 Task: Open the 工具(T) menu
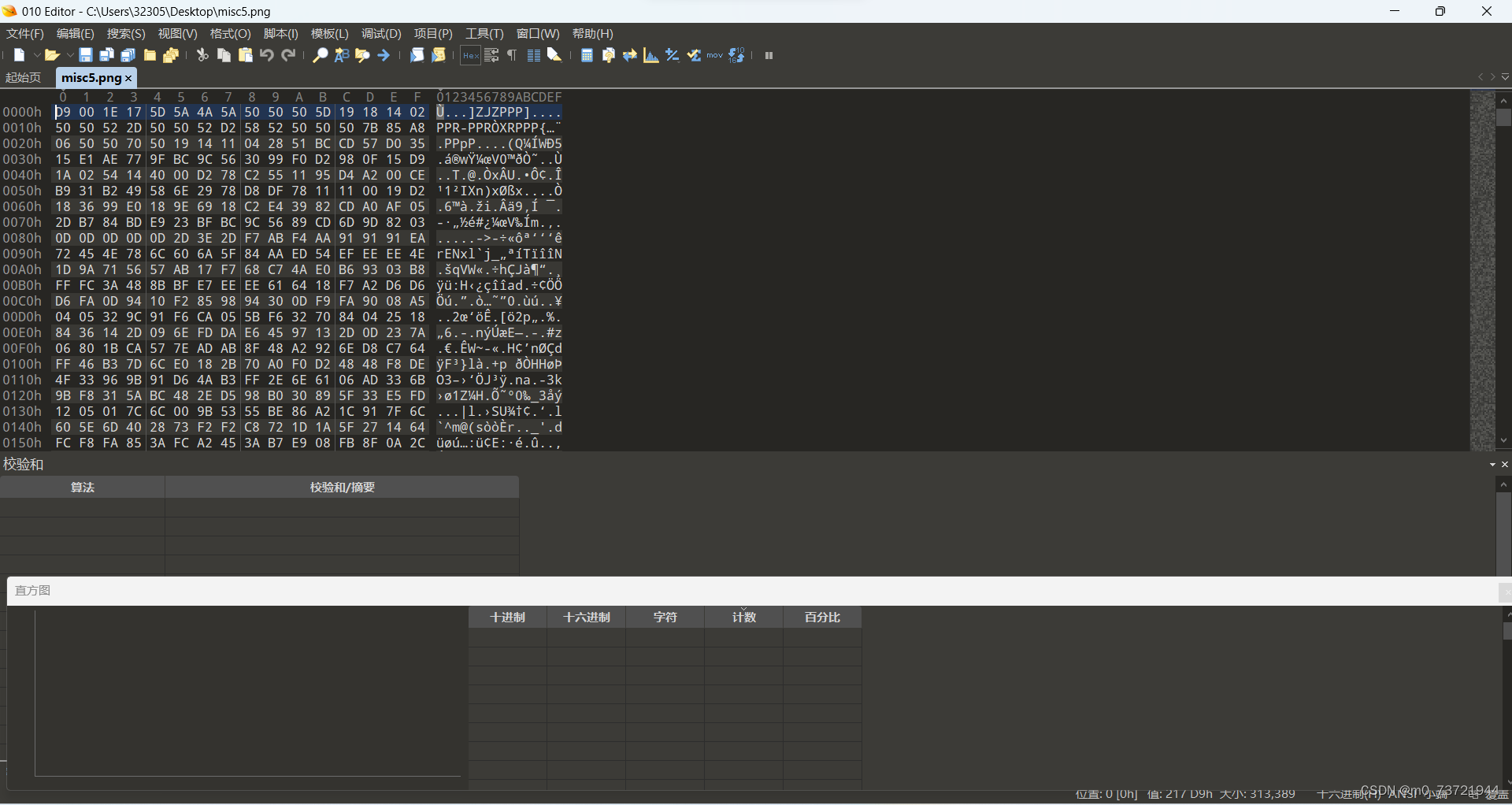pyautogui.click(x=484, y=34)
